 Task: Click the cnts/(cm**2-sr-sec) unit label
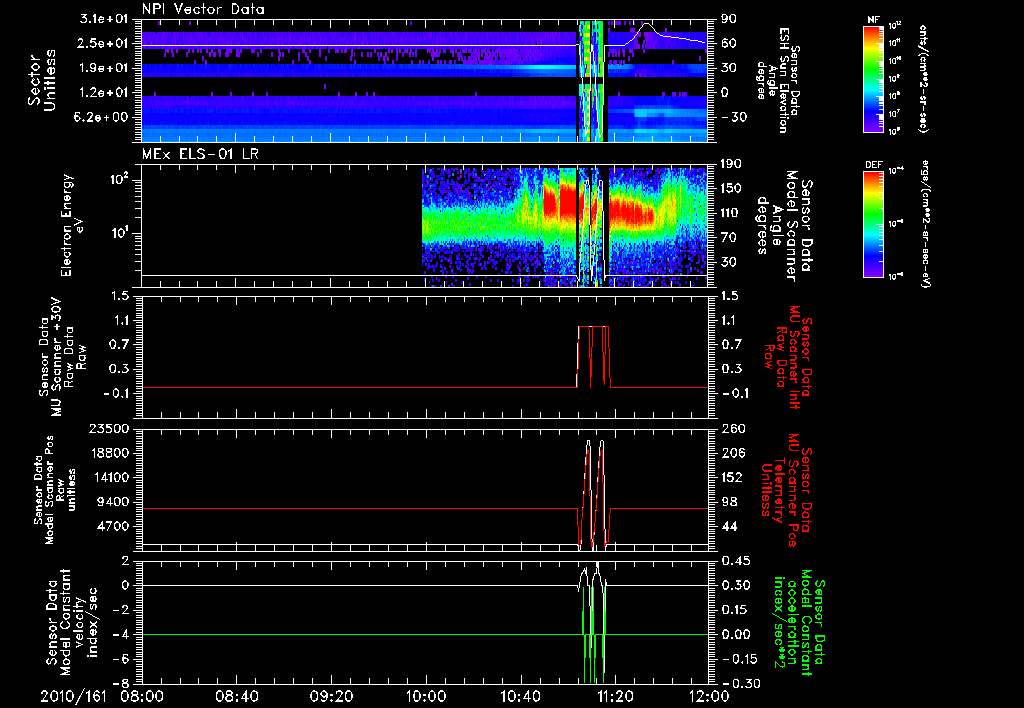tap(923, 80)
